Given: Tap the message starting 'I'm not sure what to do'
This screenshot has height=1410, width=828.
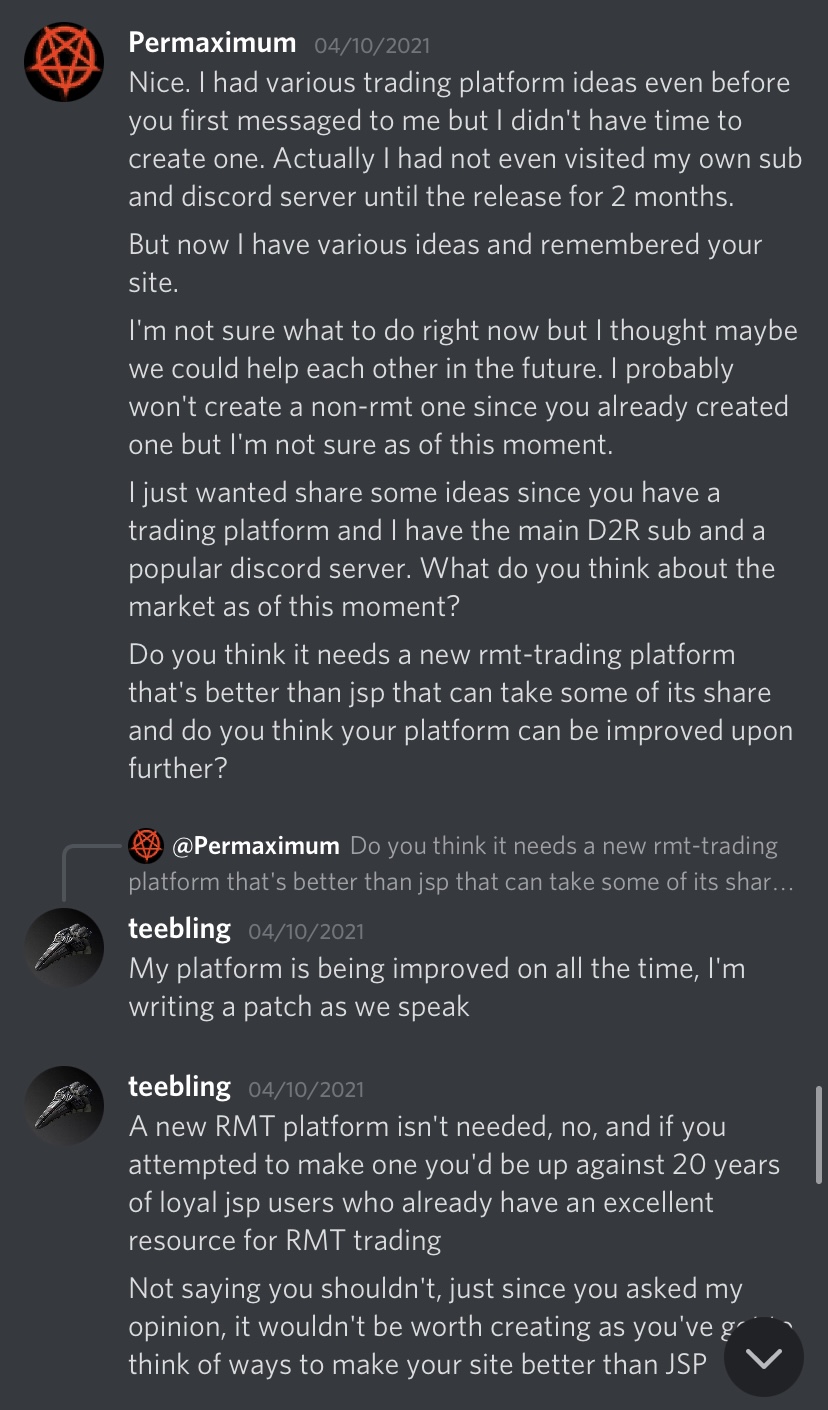Looking at the screenshot, I should pyautogui.click(x=460, y=388).
